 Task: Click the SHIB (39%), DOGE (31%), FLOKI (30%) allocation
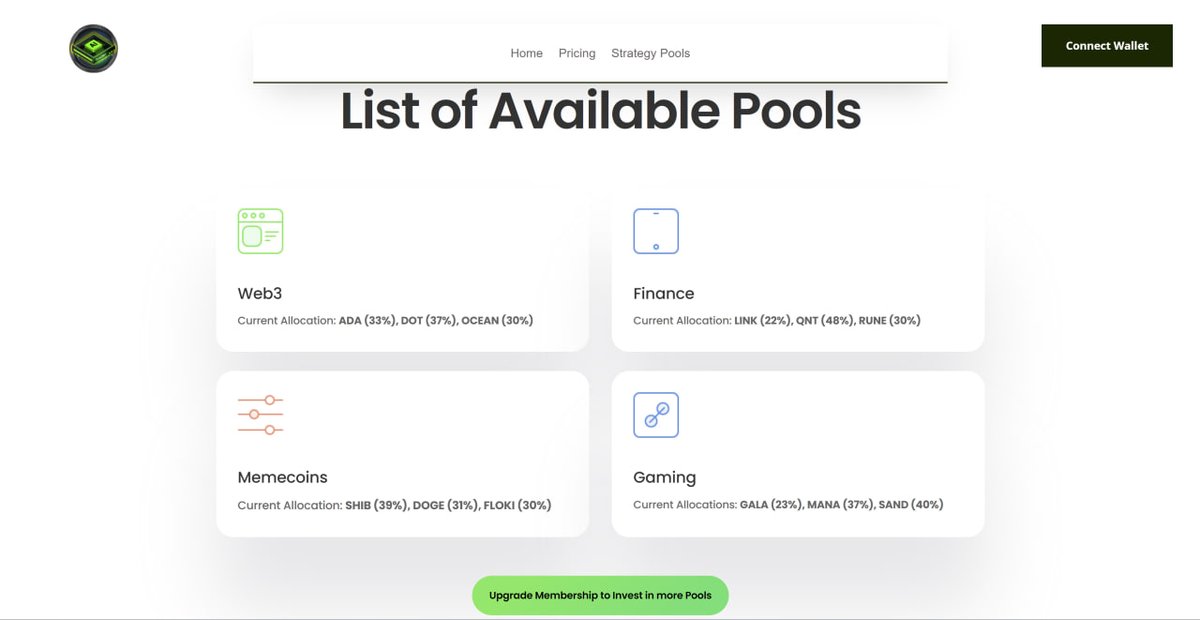tap(448, 505)
